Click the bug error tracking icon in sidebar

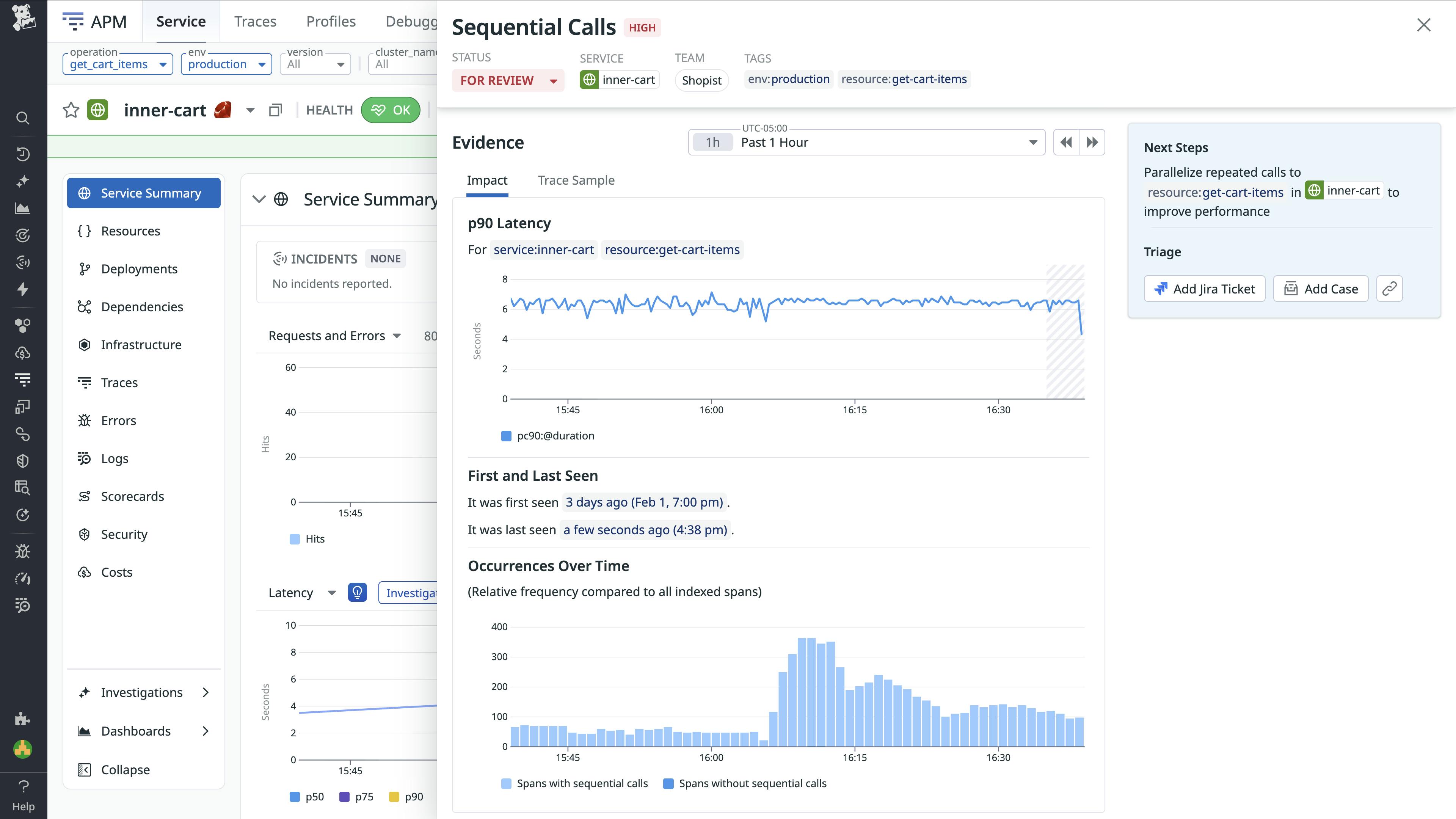(23, 551)
